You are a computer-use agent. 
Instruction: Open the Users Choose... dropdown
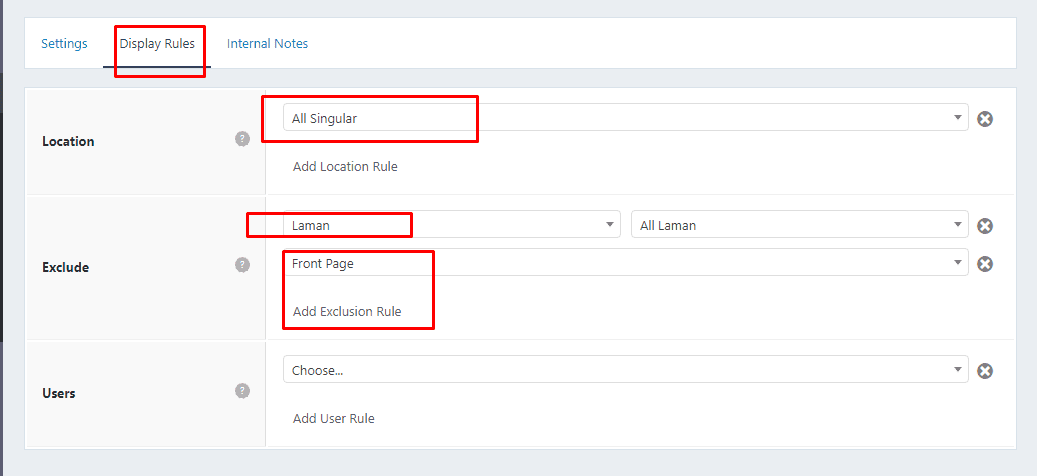pos(625,370)
